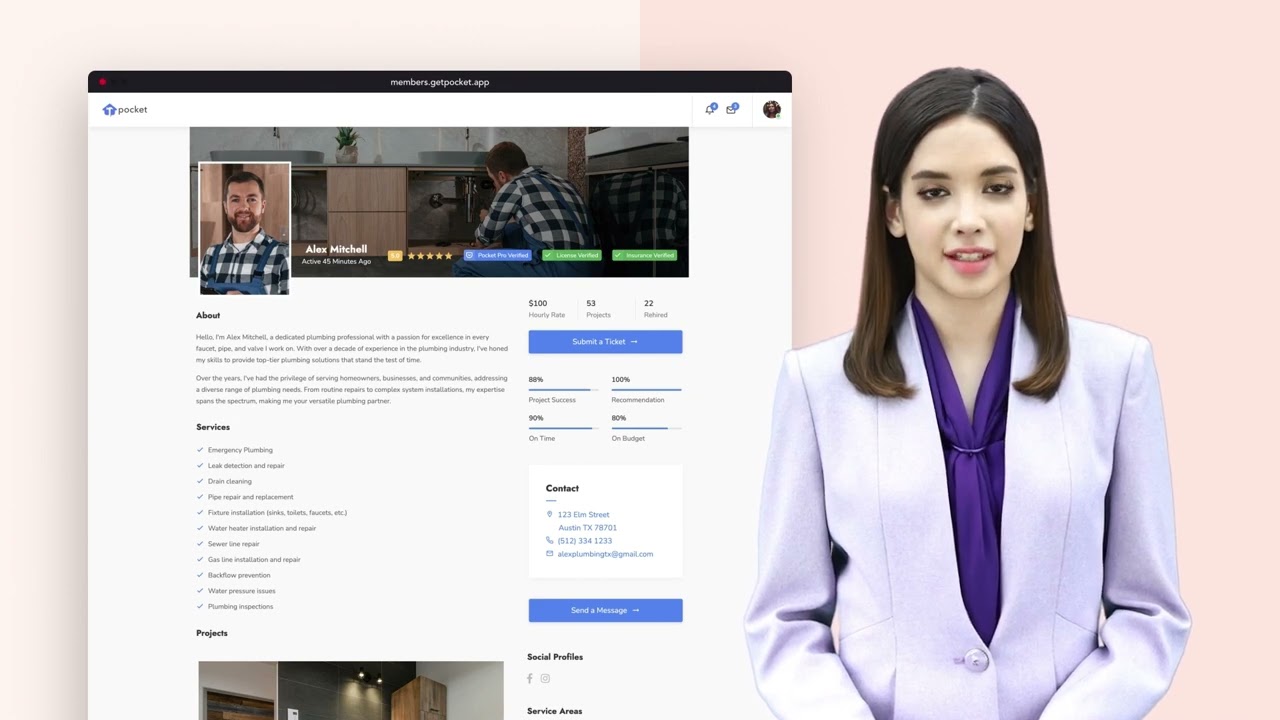Click the checkmark beside Leak detection and repair
1280x720 pixels.
(200, 466)
